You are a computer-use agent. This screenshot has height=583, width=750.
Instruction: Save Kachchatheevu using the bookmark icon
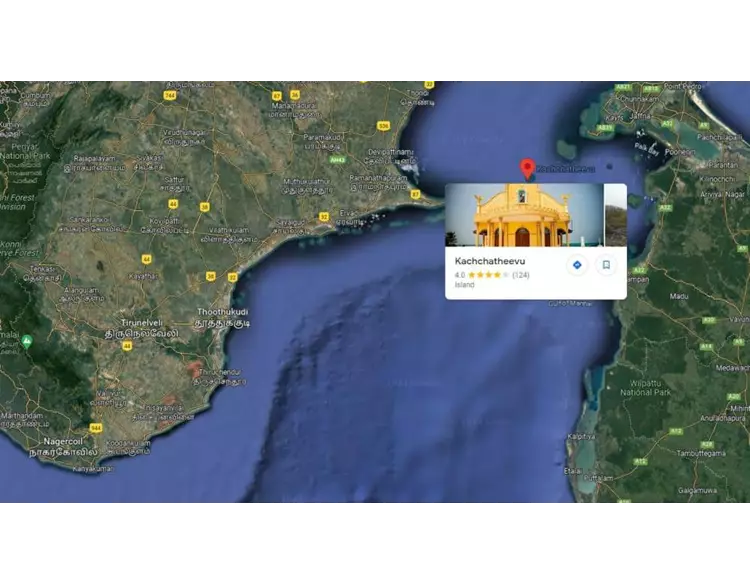[606, 265]
